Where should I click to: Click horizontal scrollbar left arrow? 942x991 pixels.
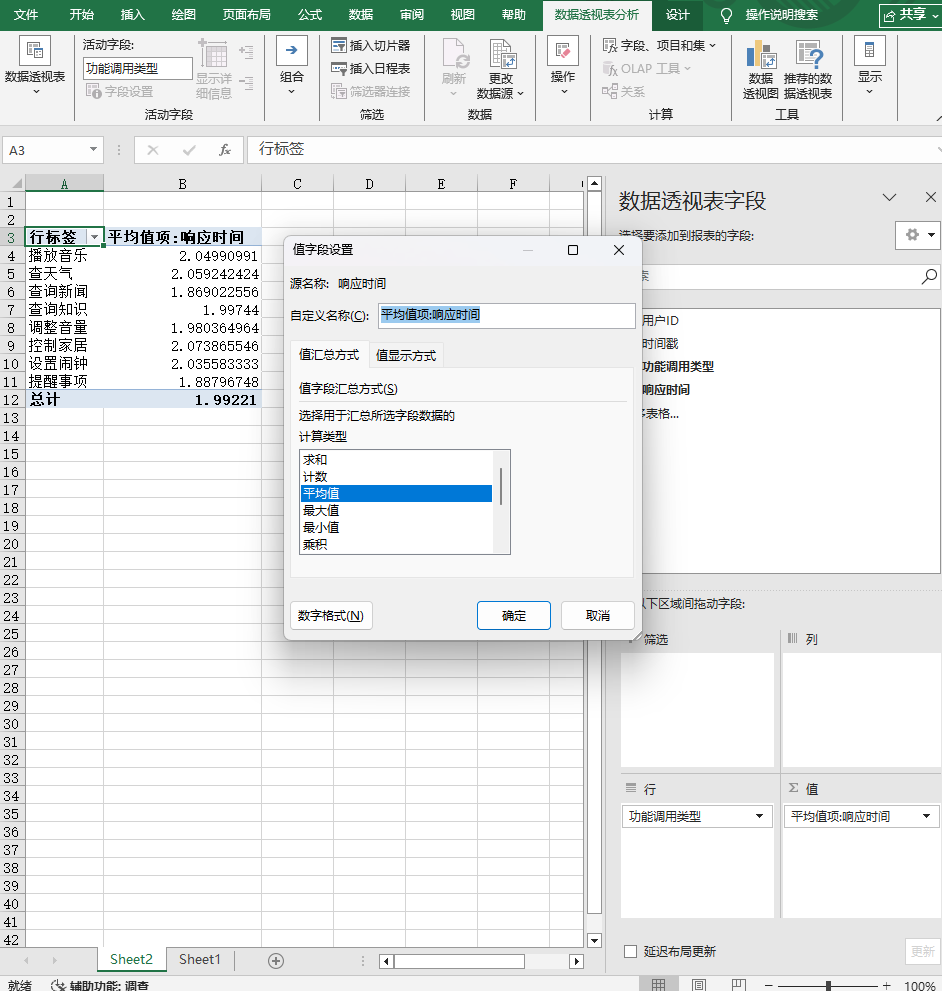386,961
